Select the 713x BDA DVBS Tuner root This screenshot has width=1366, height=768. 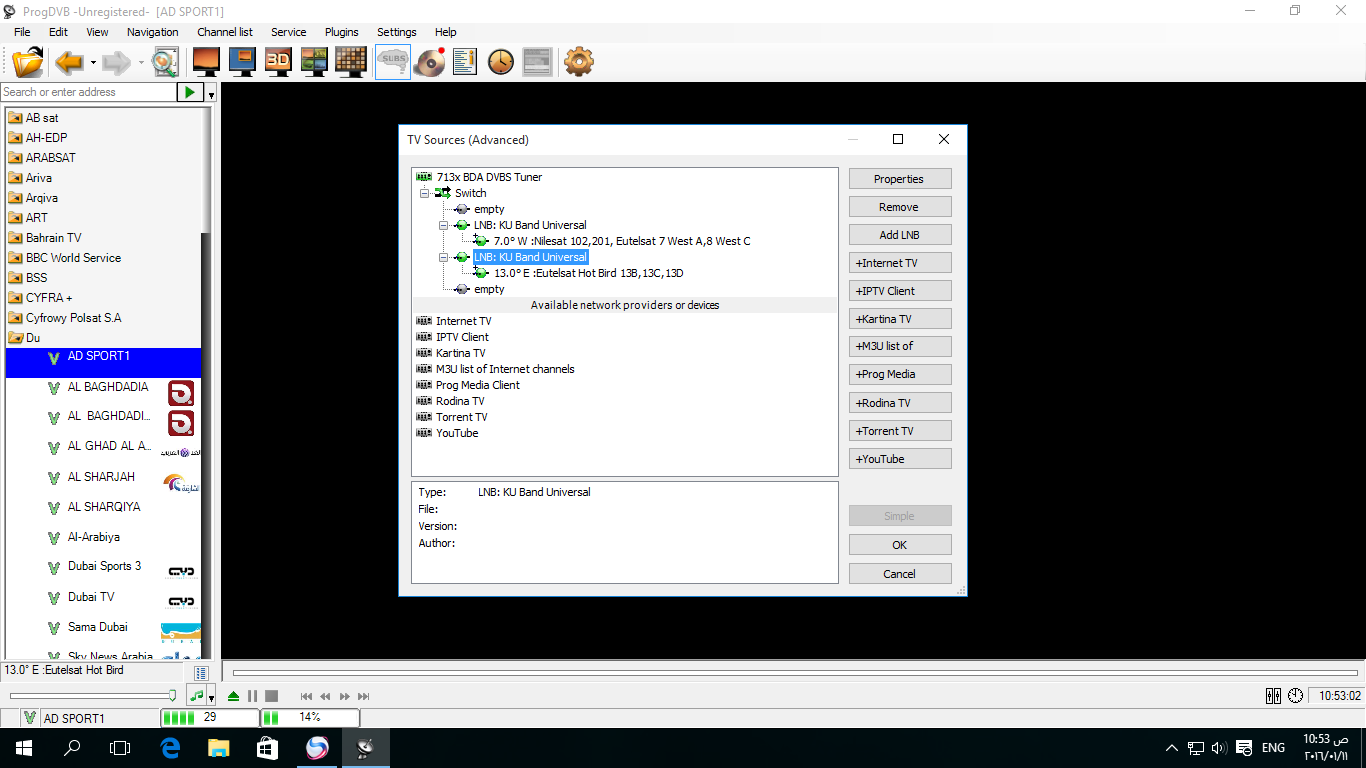click(489, 177)
